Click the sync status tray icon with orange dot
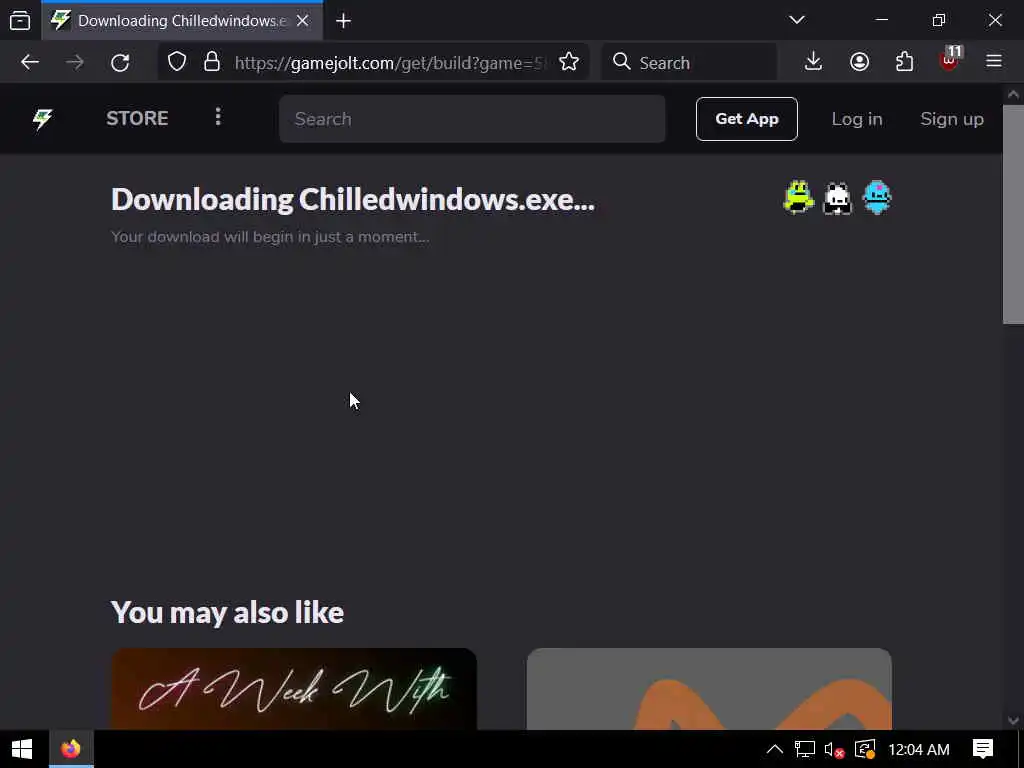This screenshot has height=768, width=1024. click(865, 749)
